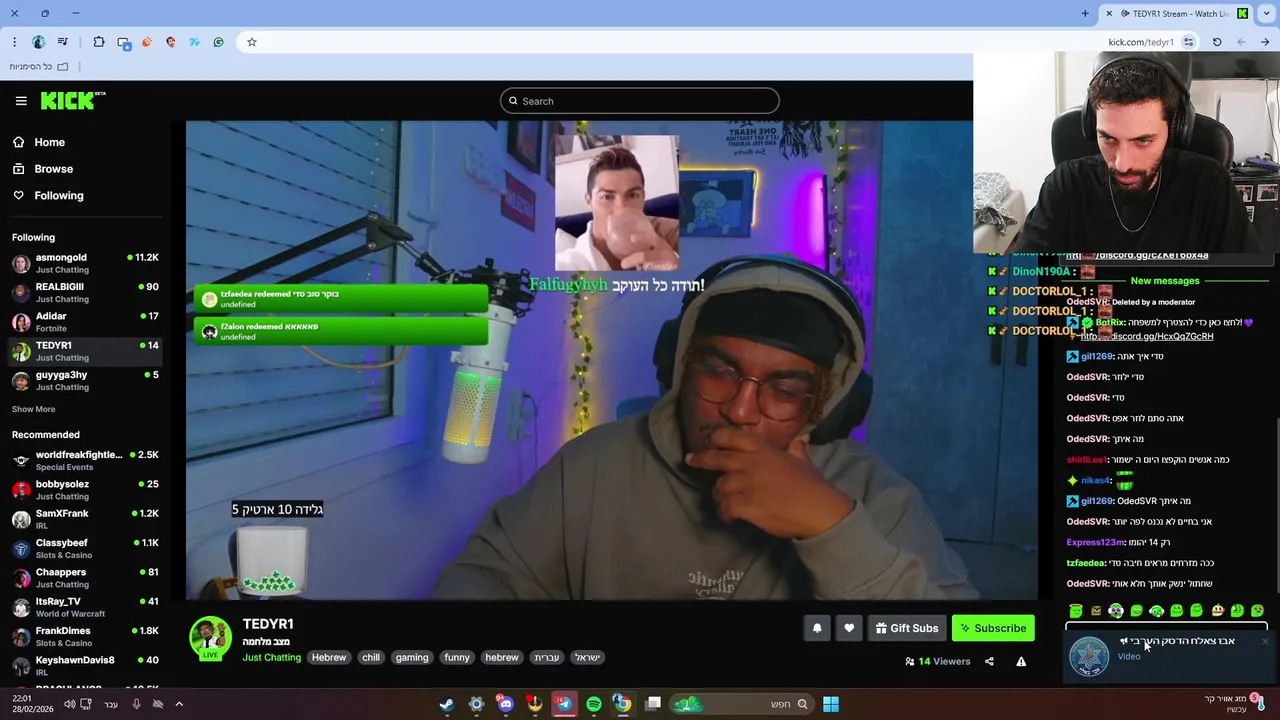Open KeyshawnDavis8 IRL channel
The height and width of the screenshot is (720, 1280).
pos(85,666)
